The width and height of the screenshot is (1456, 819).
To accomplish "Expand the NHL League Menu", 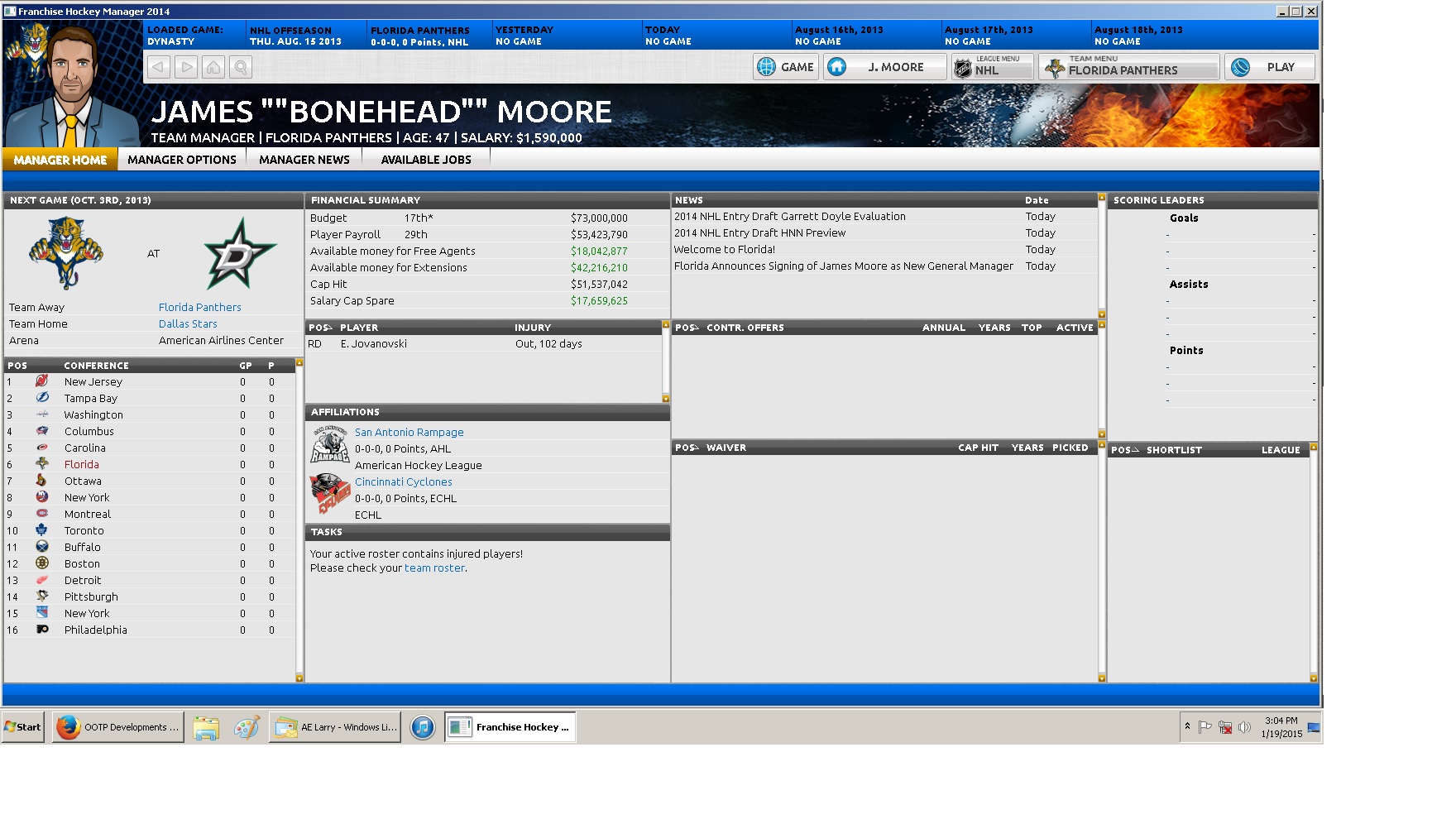I will coord(992,67).
